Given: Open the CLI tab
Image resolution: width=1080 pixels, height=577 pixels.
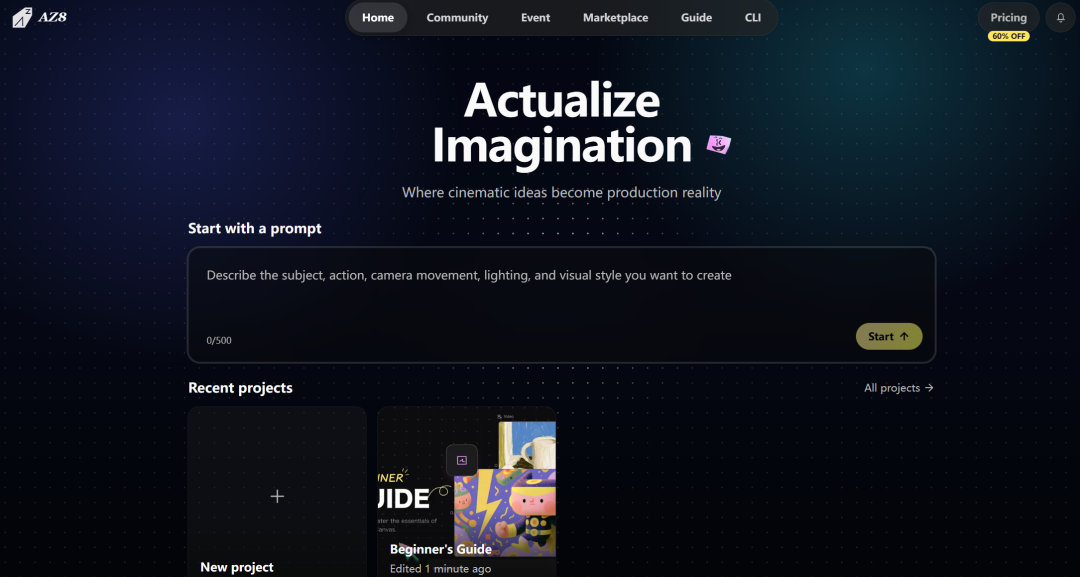Looking at the screenshot, I should click(753, 18).
